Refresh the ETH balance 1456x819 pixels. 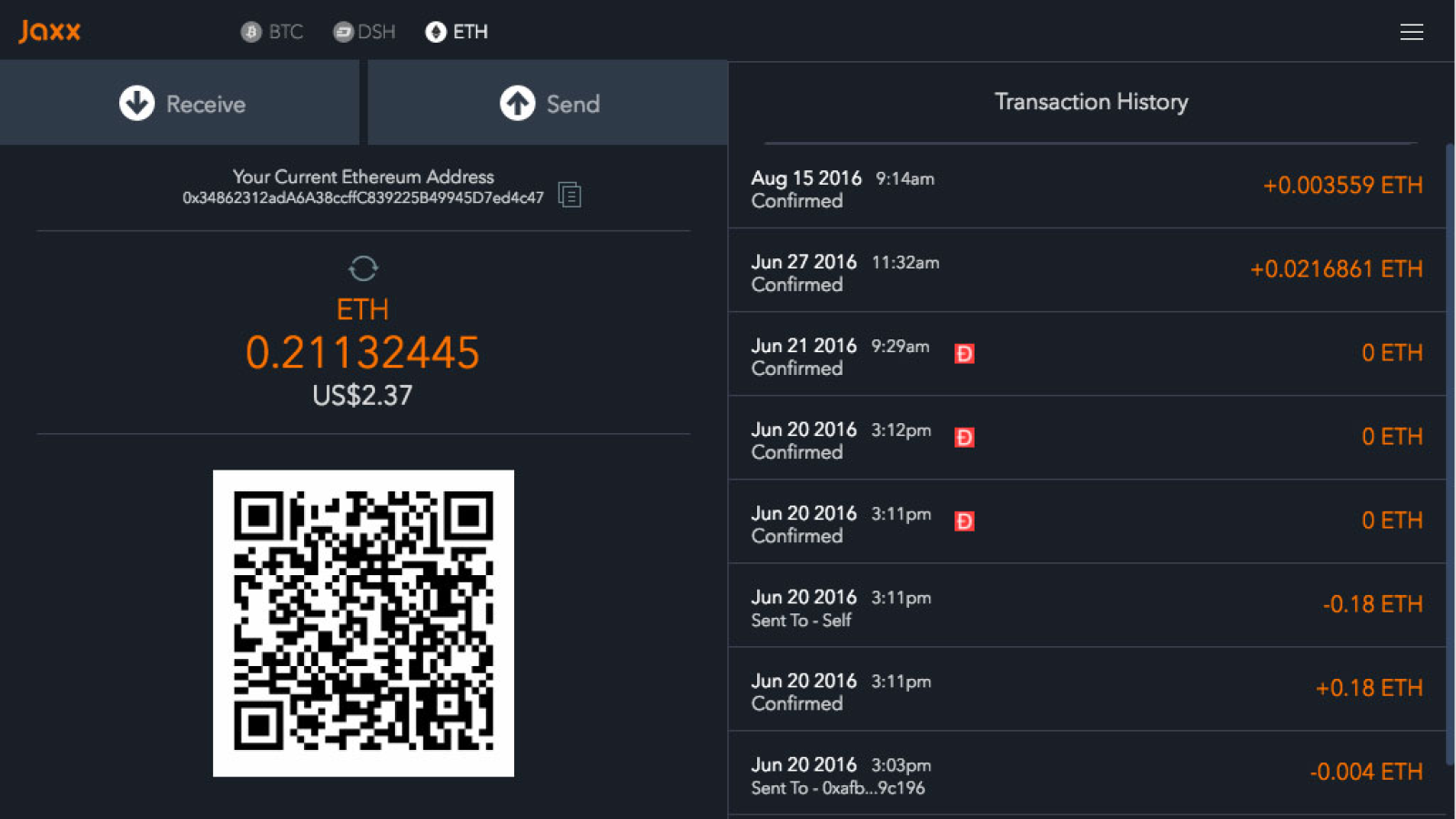click(x=363, y=268)
